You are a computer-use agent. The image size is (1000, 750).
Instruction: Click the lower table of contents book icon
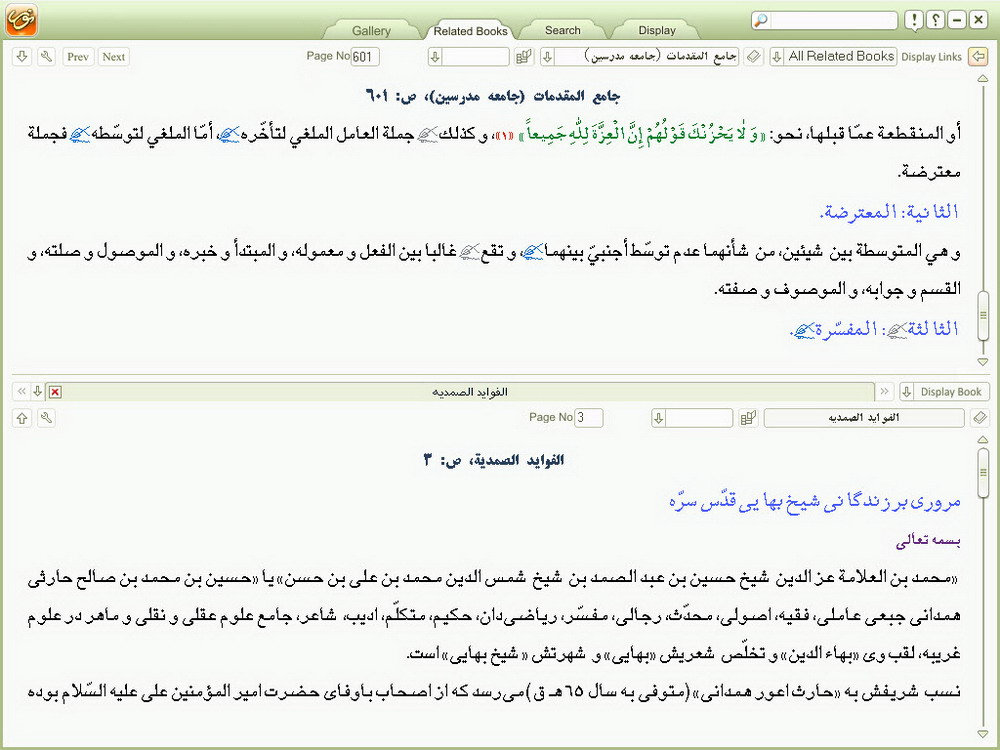748,418
